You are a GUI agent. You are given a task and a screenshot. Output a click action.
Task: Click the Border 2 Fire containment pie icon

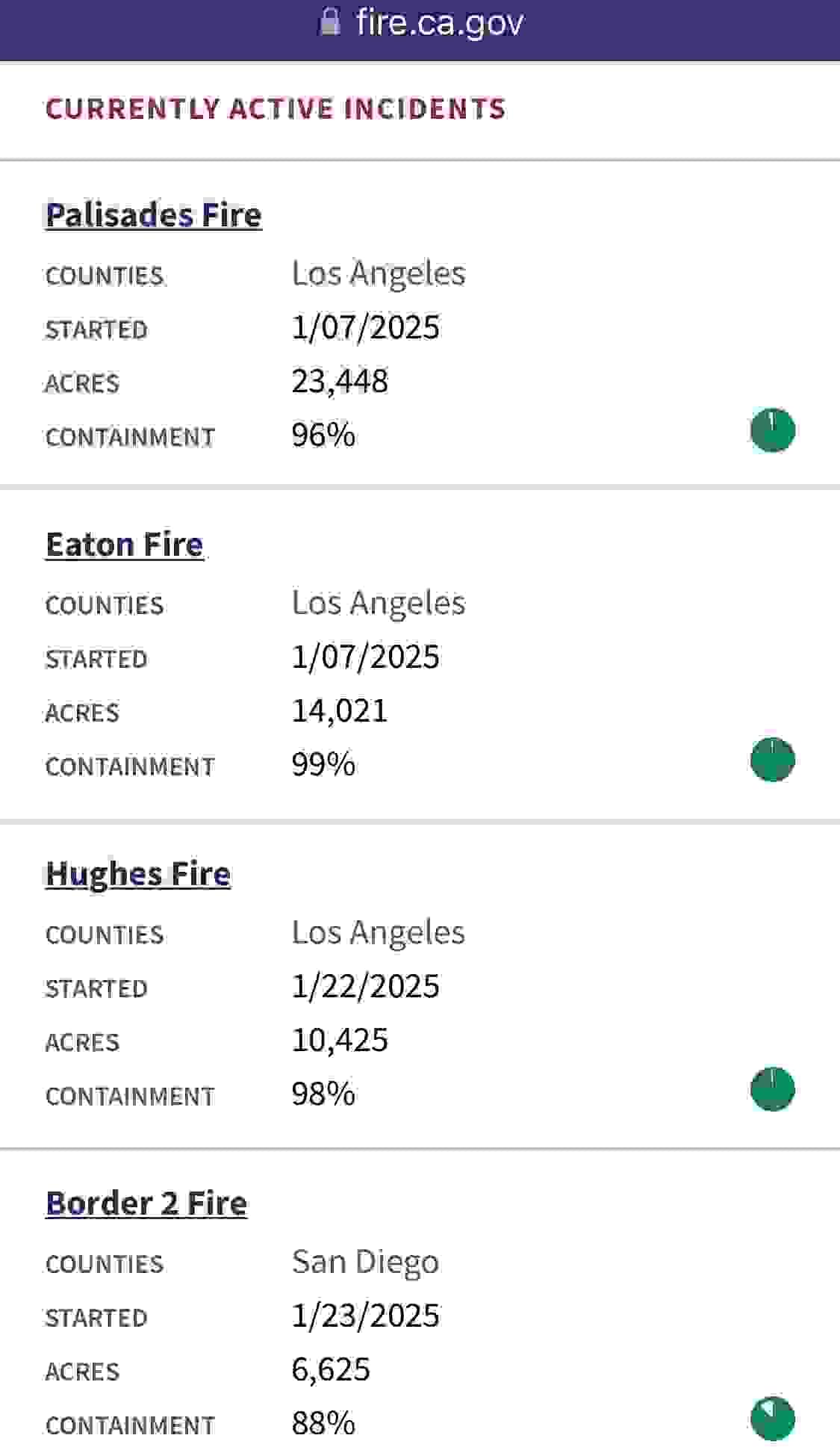coord(773,1419)
